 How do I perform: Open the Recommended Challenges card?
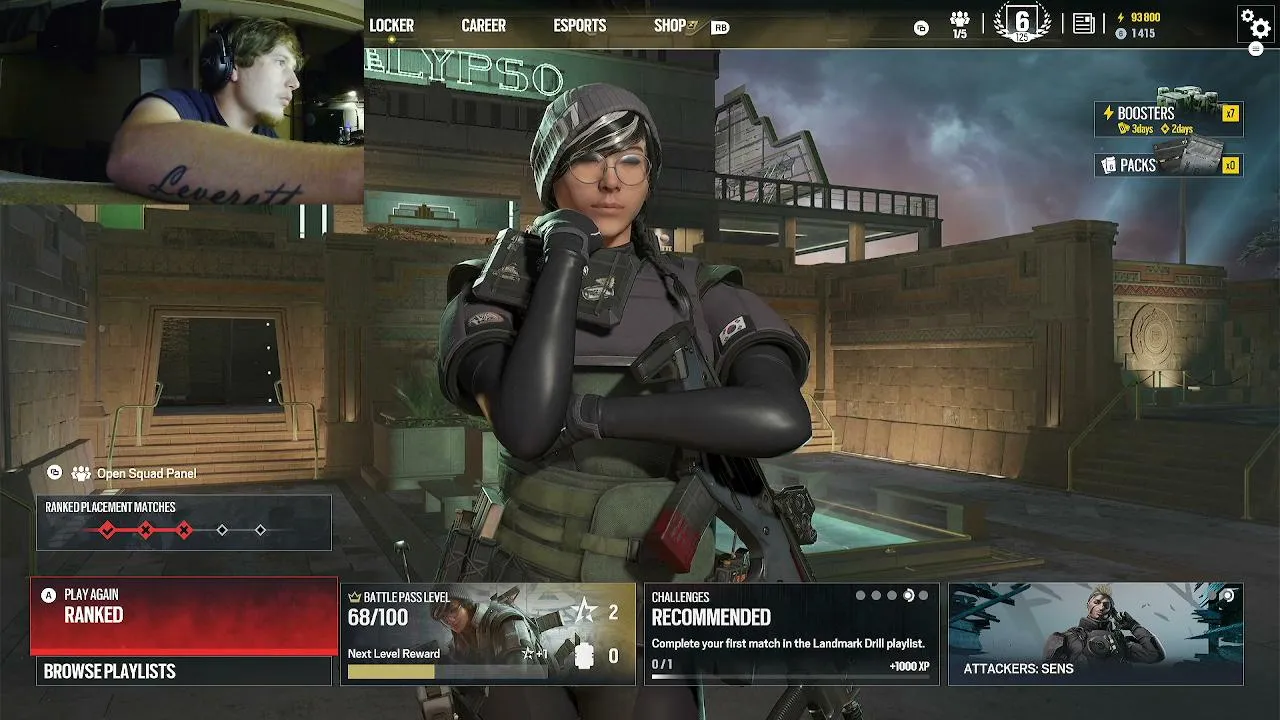792,634
